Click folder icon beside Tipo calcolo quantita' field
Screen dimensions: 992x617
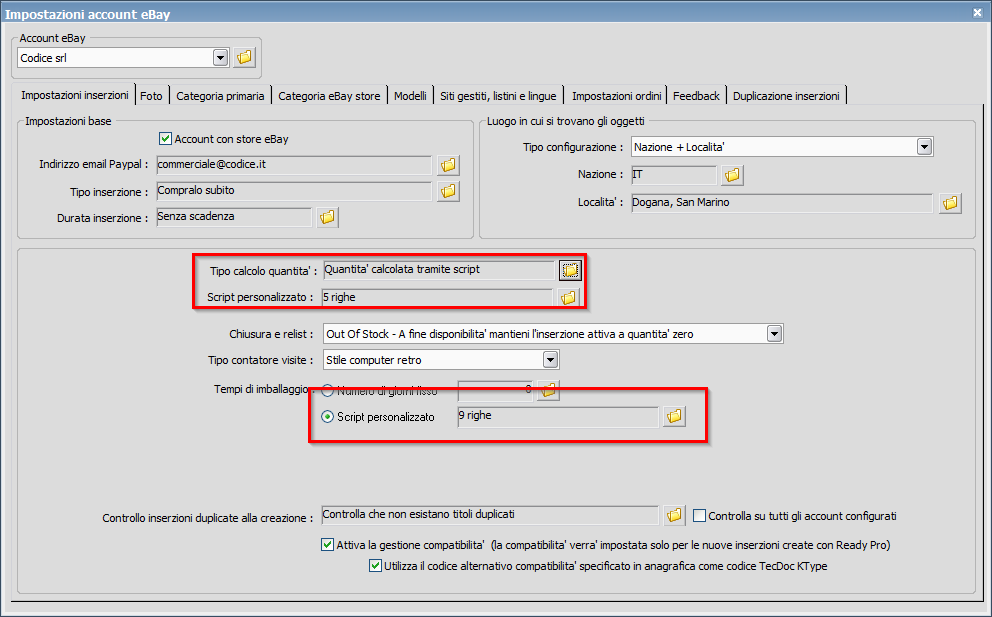click(570, 270)
